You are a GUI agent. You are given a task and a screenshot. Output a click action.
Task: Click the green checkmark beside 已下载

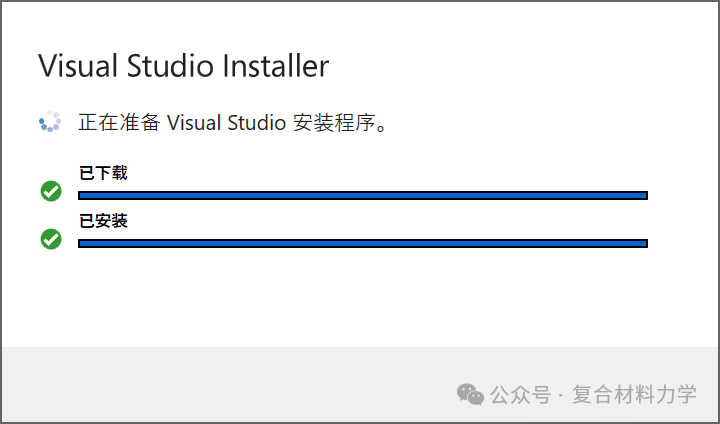[51, 191]
